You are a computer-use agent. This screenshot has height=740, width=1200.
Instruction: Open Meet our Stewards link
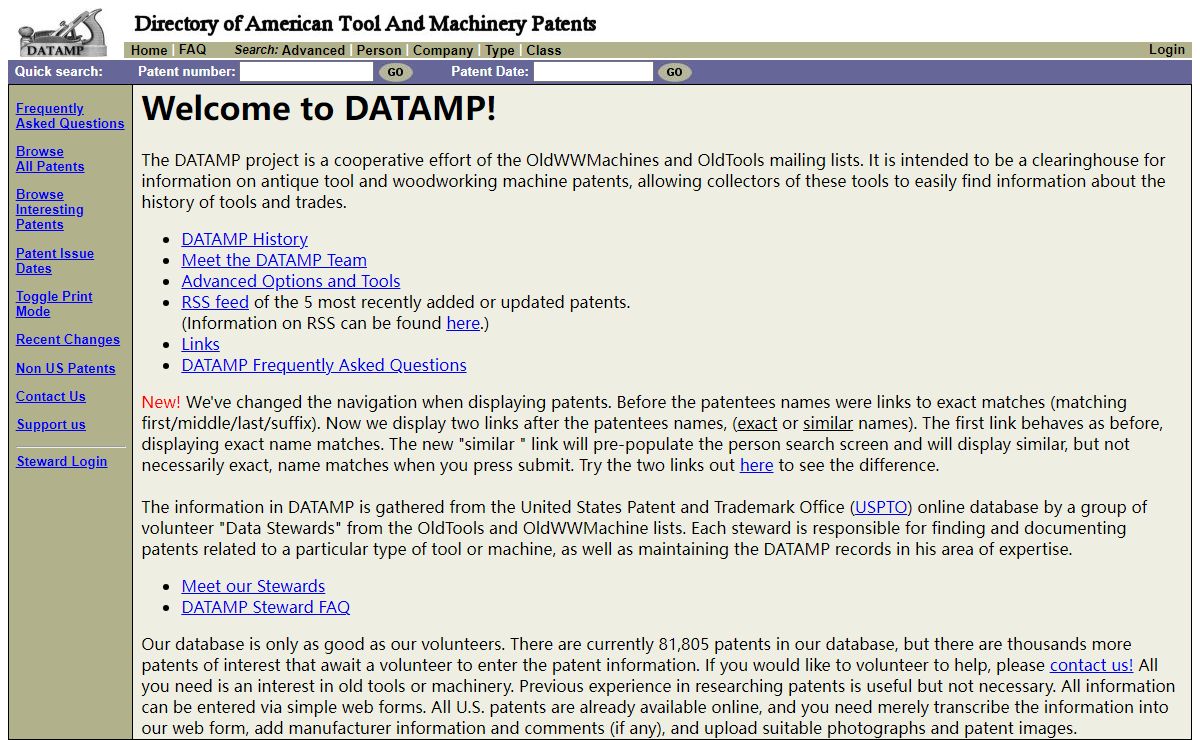[253, 586]
